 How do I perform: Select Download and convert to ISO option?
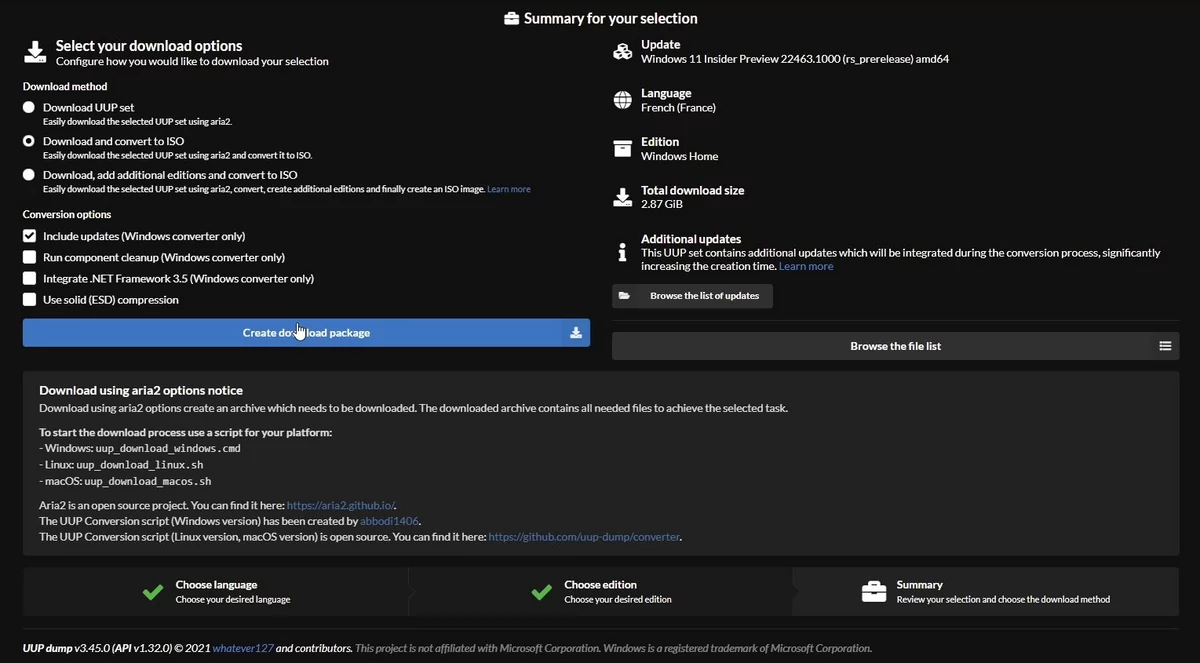pyautogui.click(x=29, y=141)
